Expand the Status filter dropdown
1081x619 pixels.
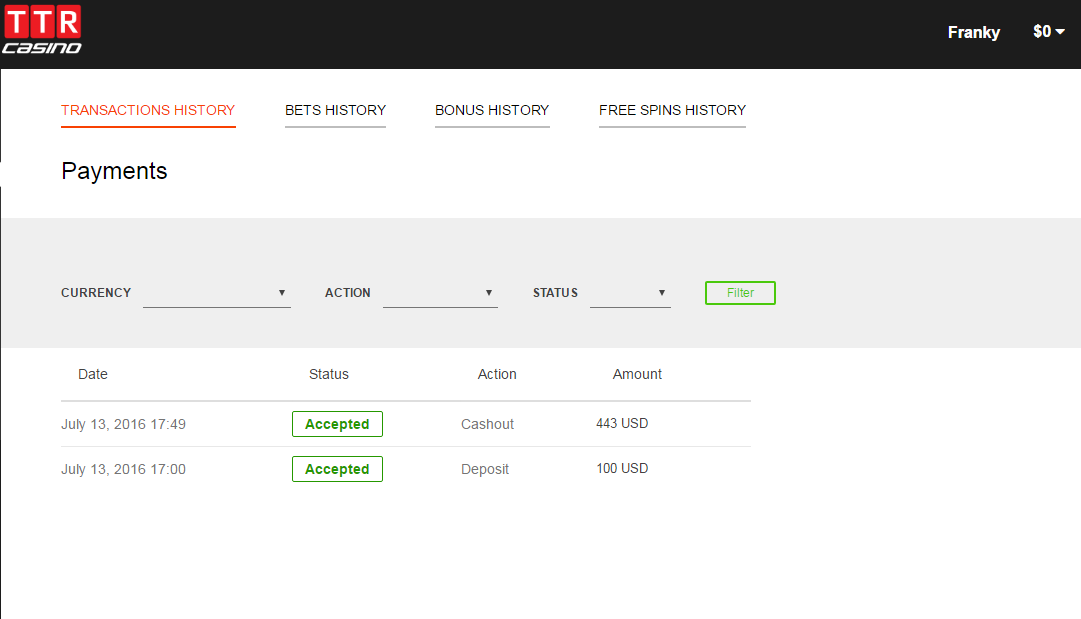pyautogui.click(x=630, y=293)
